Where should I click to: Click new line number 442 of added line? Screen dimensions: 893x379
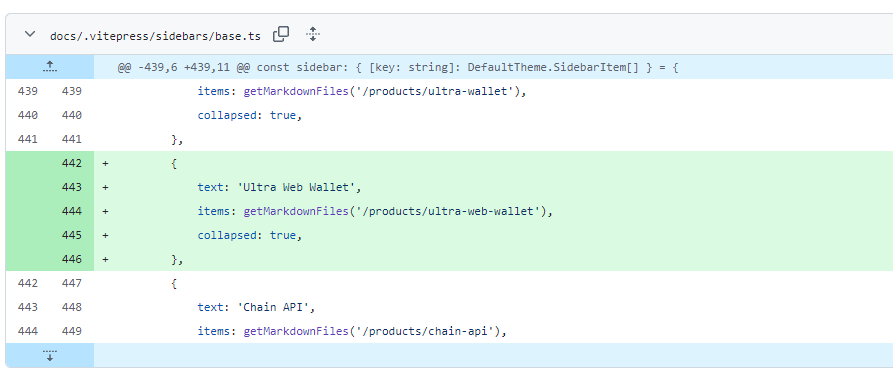(x=72, y=164)
